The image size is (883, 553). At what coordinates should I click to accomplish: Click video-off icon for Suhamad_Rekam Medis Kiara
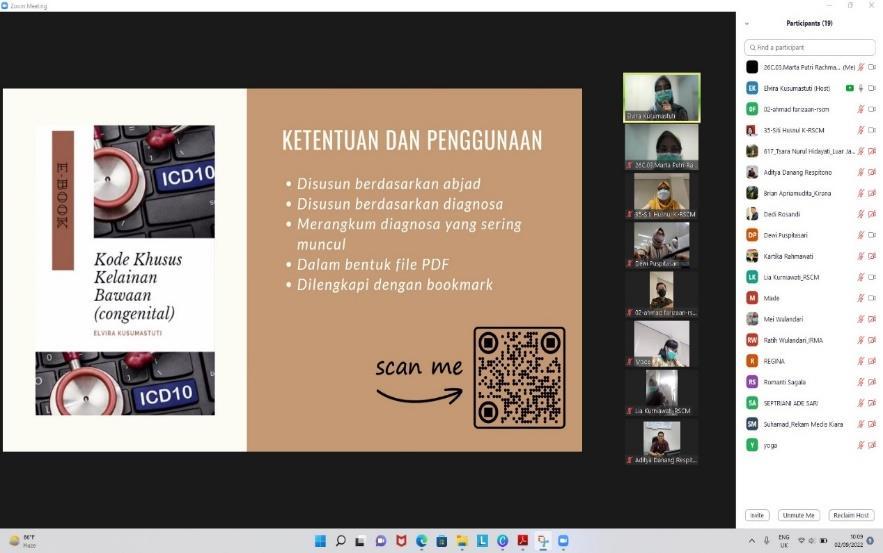[872, 424]
